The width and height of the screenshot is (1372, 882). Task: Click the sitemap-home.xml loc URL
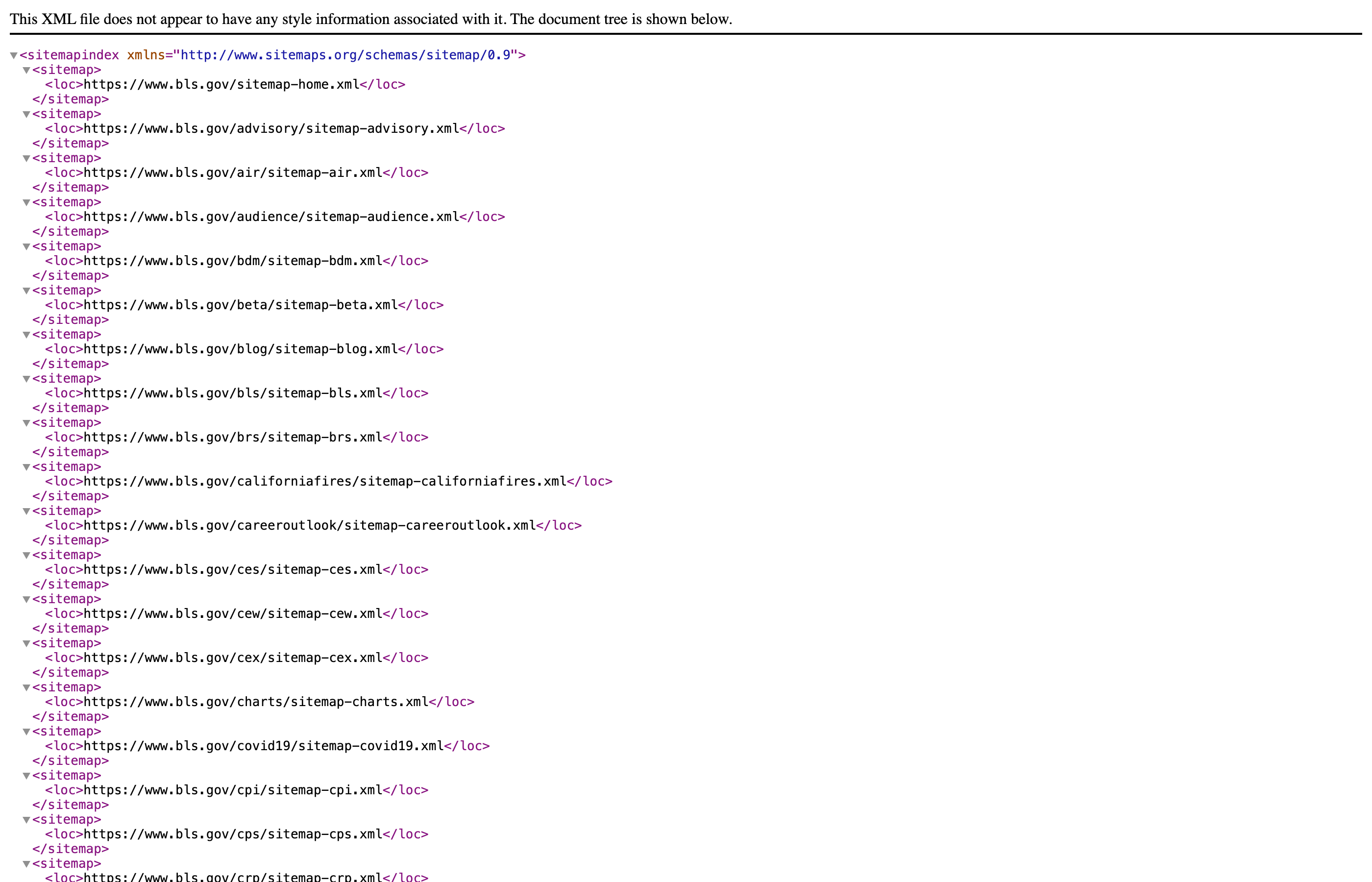221,85
